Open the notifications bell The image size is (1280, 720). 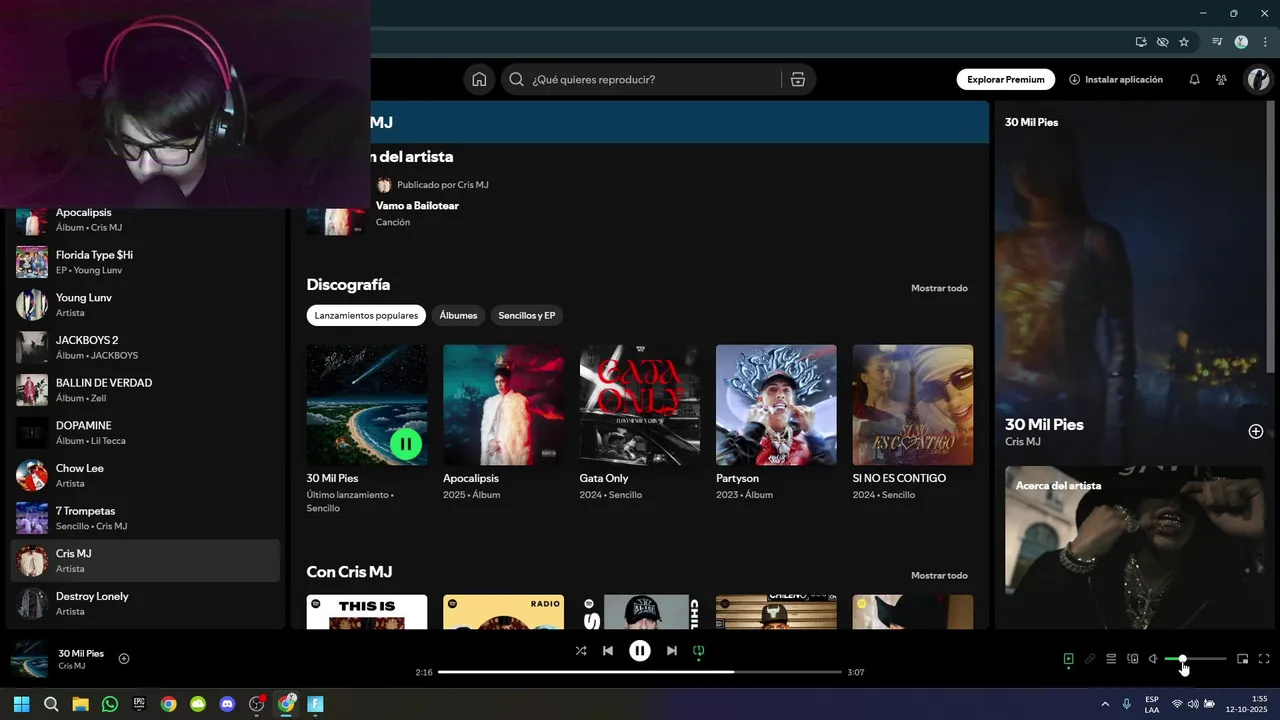click(1194, 79)
